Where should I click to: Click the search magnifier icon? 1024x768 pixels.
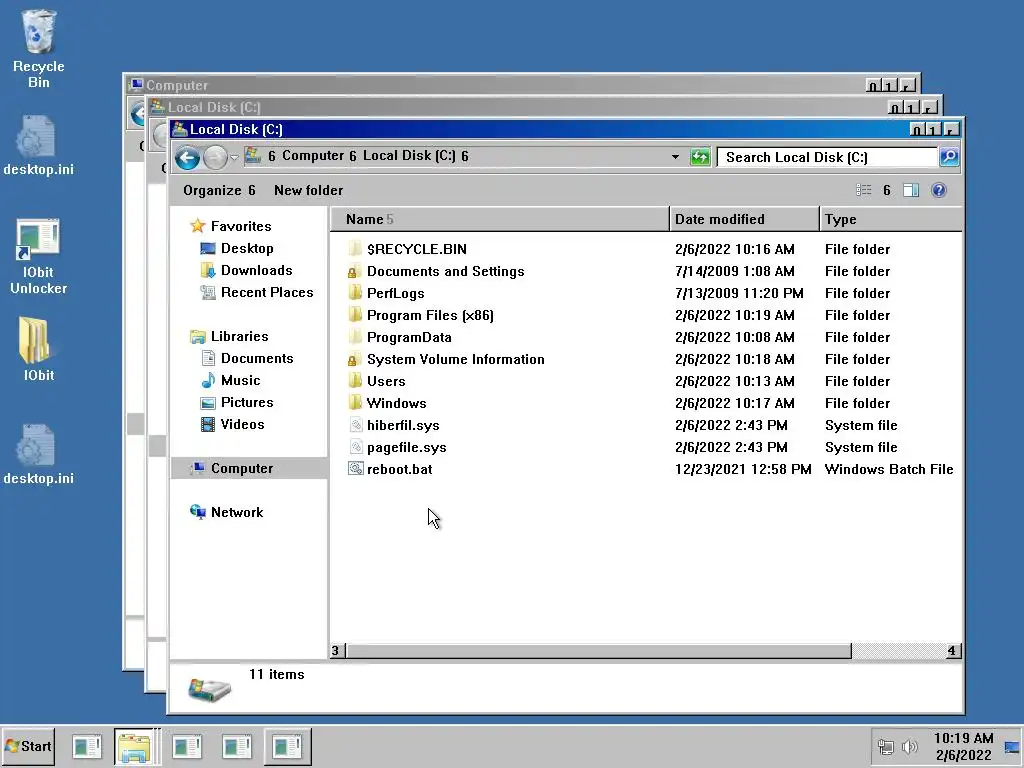[x=948, y=157]
